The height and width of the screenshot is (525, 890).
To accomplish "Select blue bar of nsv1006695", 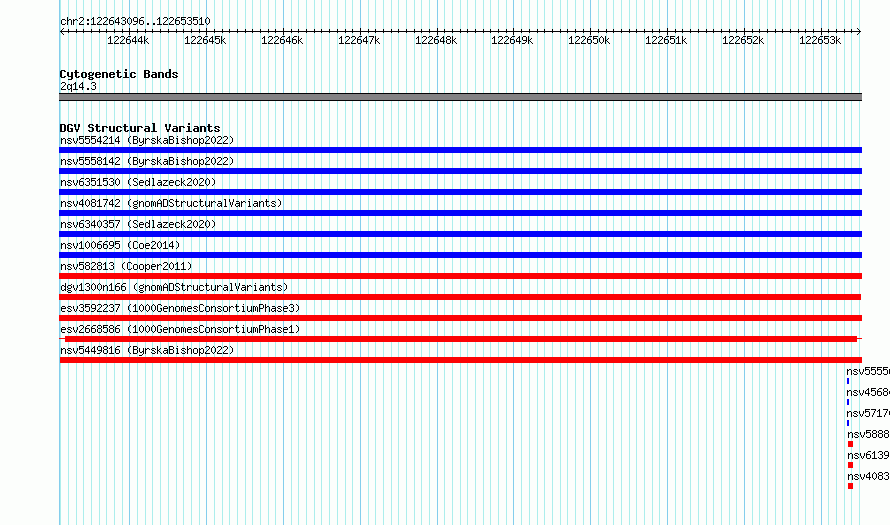I will click(x=460, y=255).
